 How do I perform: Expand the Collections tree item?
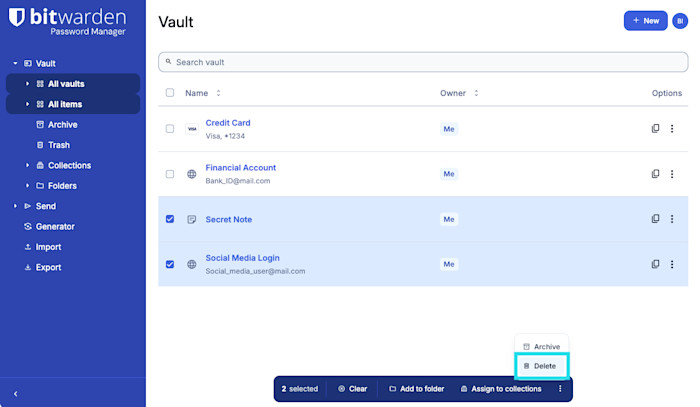click(x=27, y=165)
